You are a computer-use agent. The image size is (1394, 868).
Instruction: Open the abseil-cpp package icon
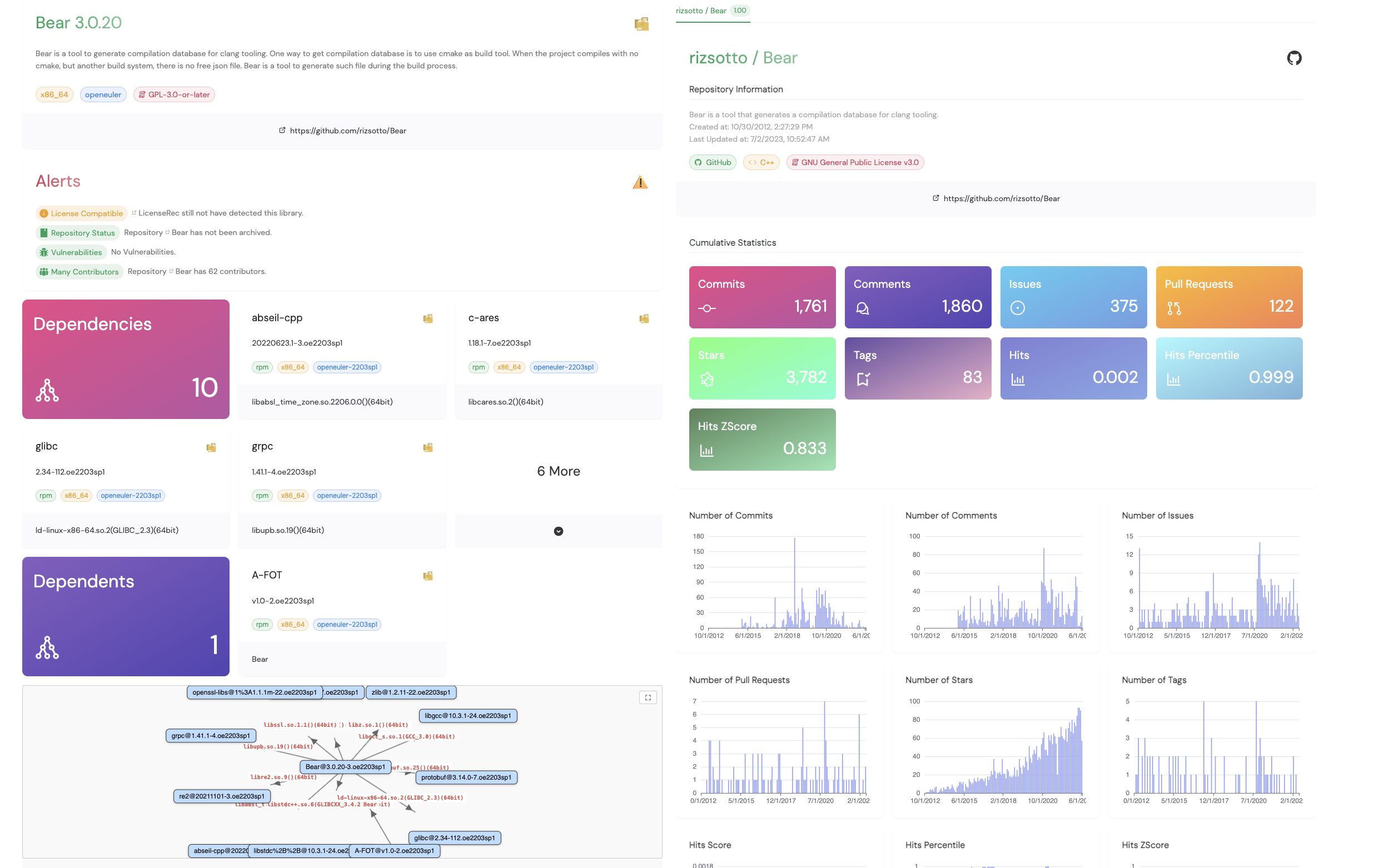[428, 318]
